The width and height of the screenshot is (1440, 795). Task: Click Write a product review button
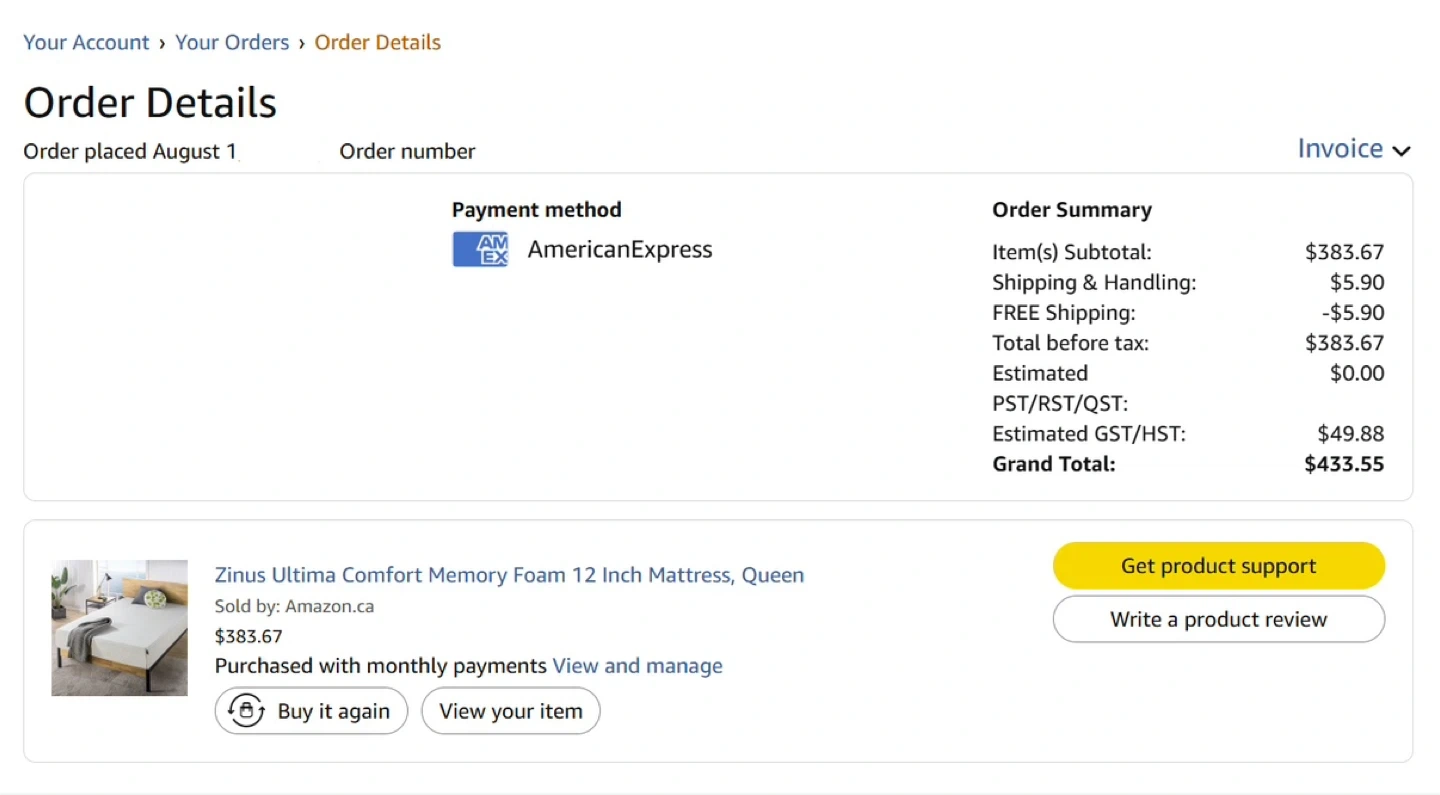coord(1218,619)
